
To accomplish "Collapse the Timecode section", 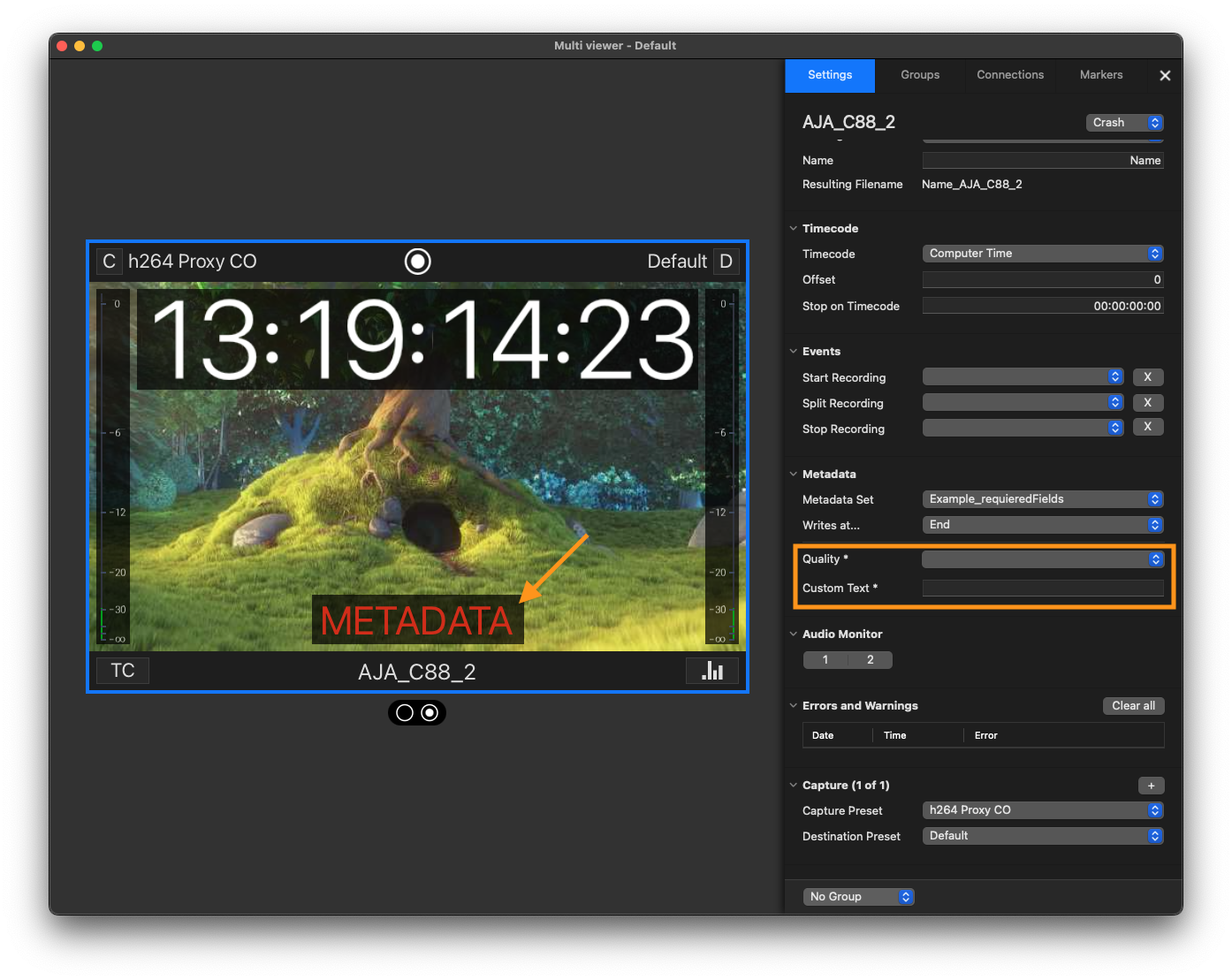I will (793, 228).
